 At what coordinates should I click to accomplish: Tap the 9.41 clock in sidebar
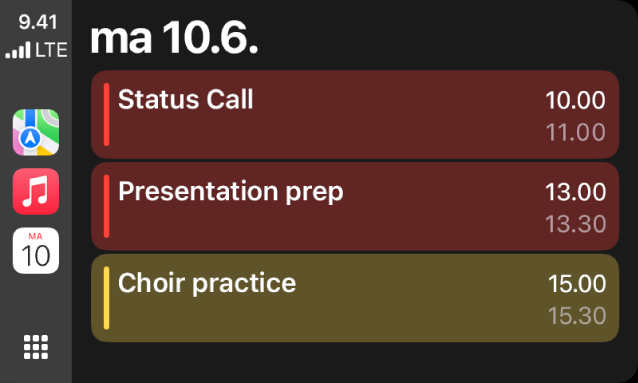coord(38,22)
